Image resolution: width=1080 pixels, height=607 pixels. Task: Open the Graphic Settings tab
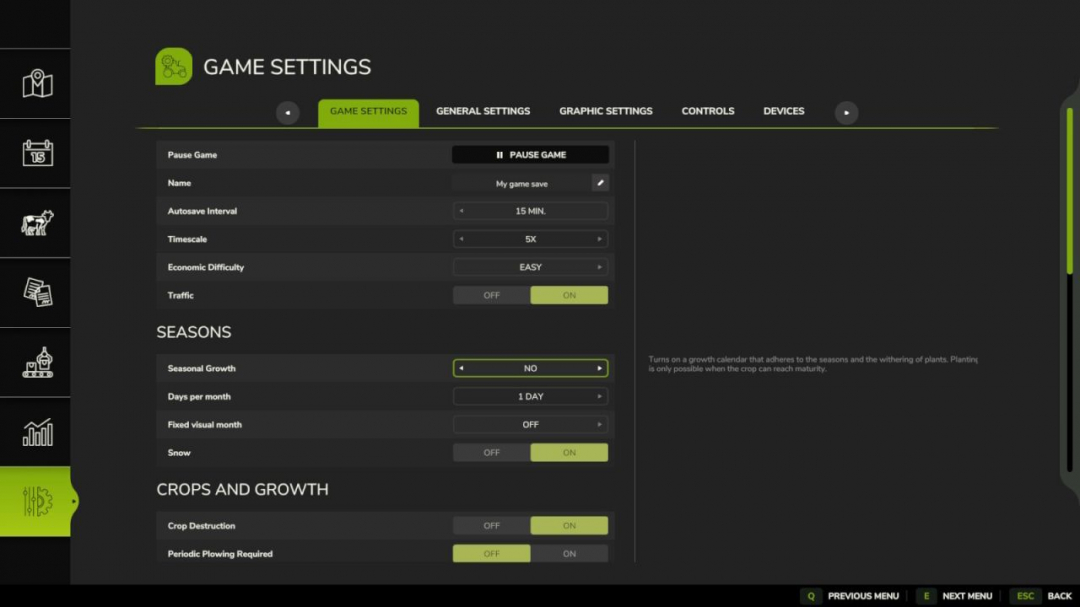click(x=606, y=111)
